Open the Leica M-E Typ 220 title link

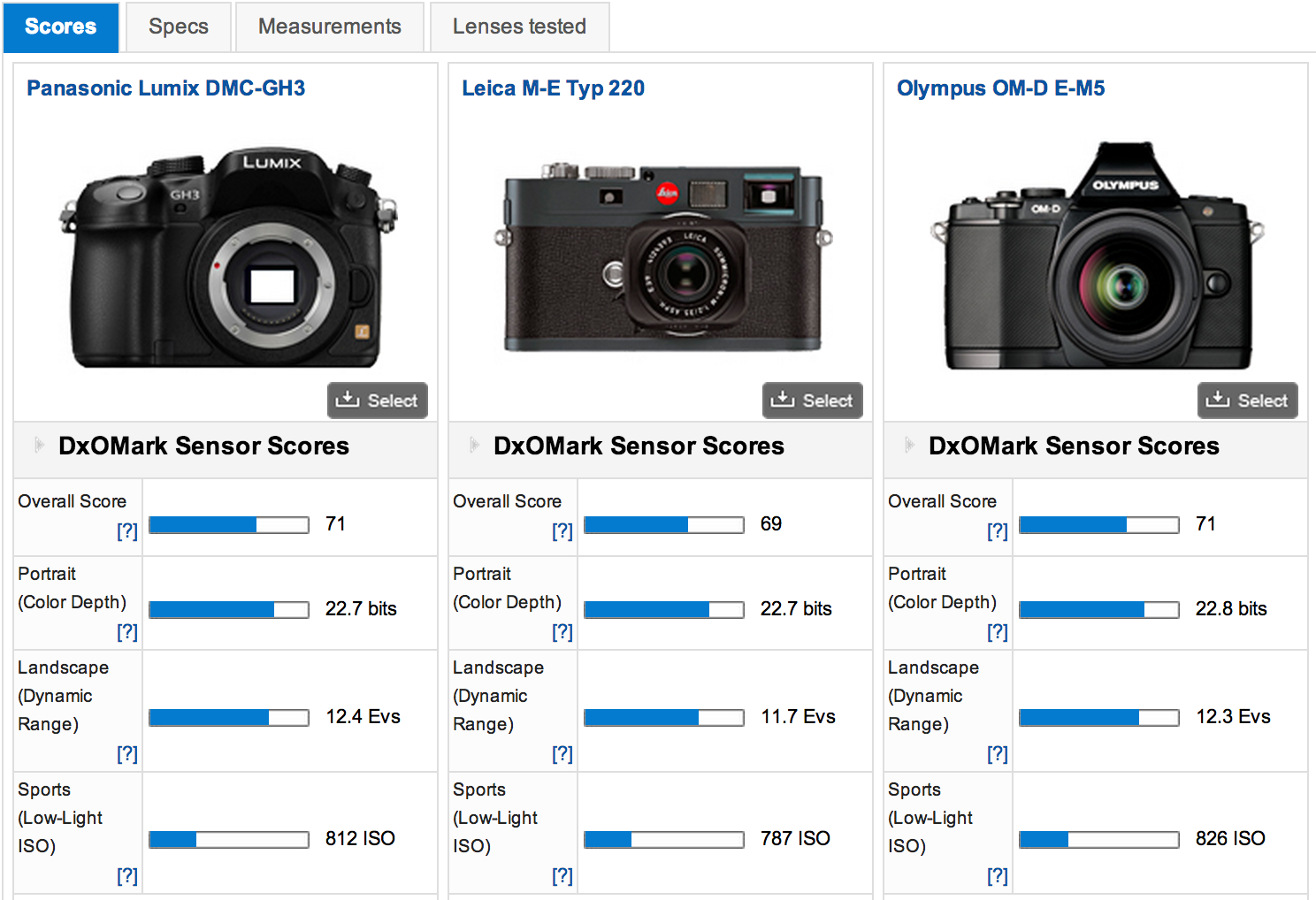tap(554, 88)
